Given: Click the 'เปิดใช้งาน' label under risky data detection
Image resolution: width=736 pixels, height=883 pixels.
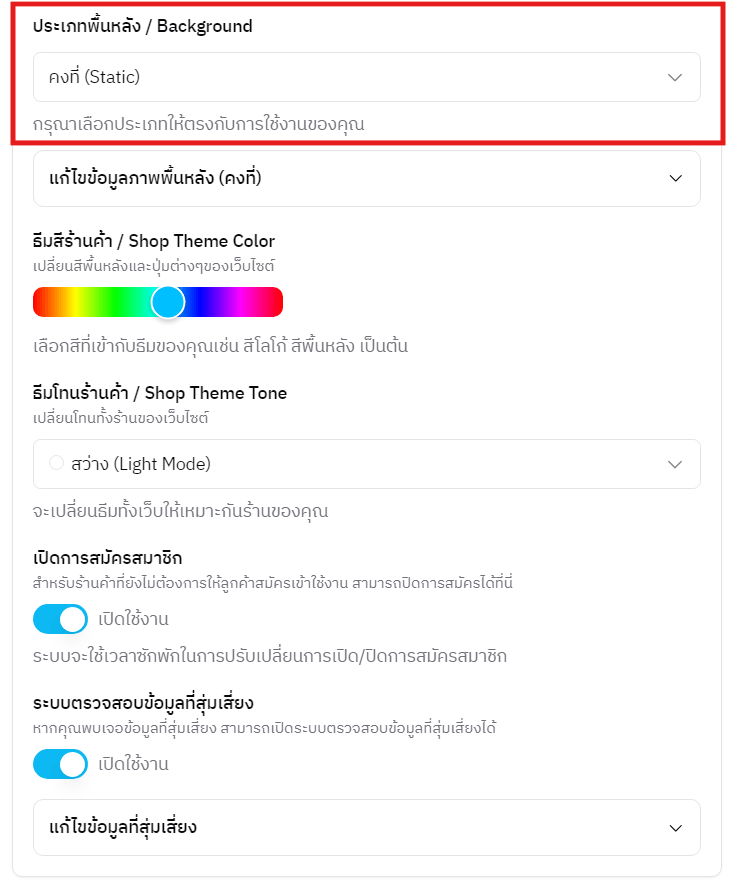Looking at the screenshot, I should [133, 764].
